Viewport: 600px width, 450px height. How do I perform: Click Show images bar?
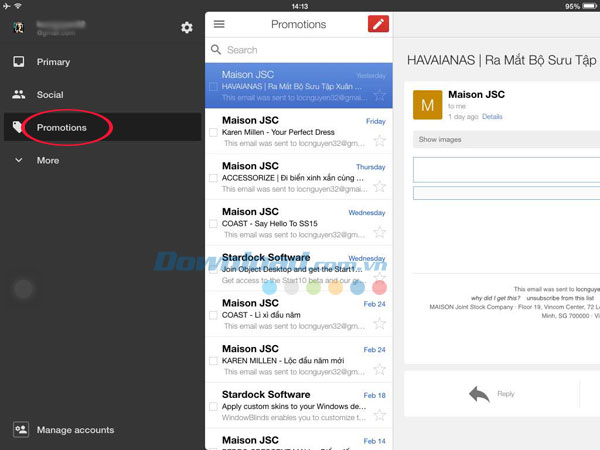(x=506, y=140)
